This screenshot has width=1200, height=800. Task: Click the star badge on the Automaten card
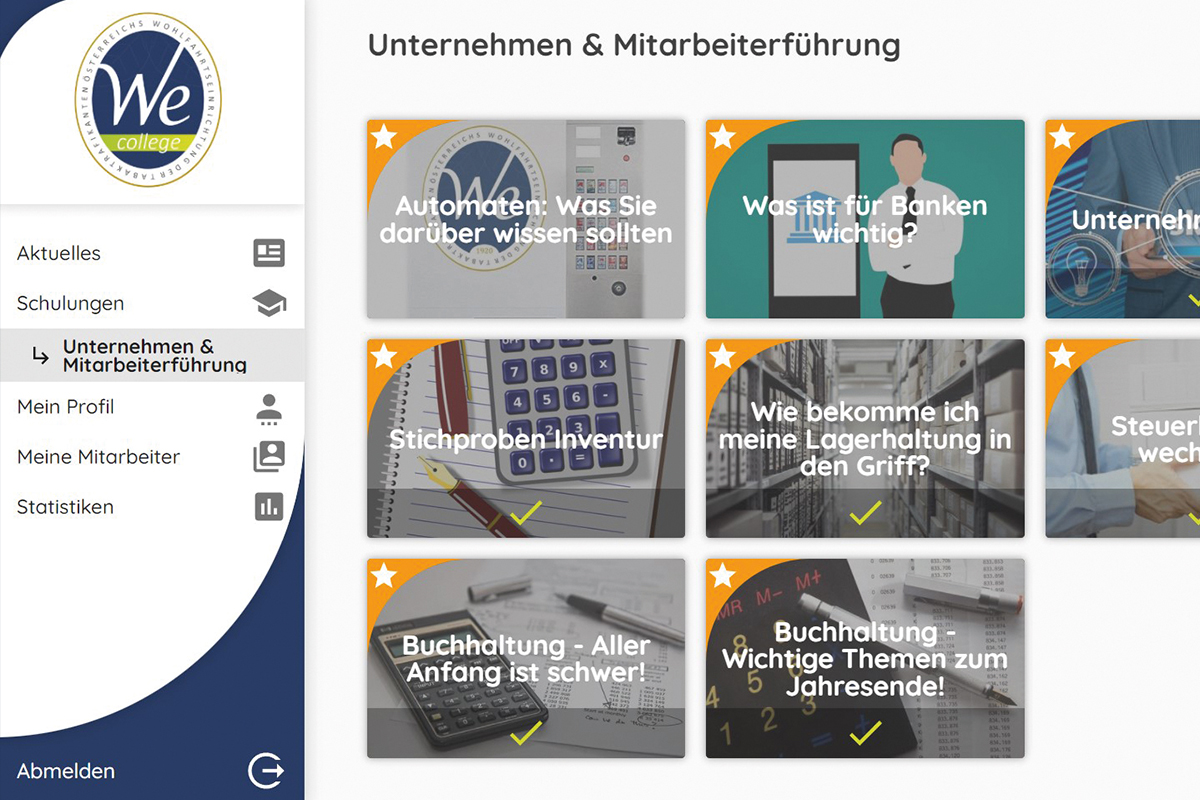coord(384,137)
